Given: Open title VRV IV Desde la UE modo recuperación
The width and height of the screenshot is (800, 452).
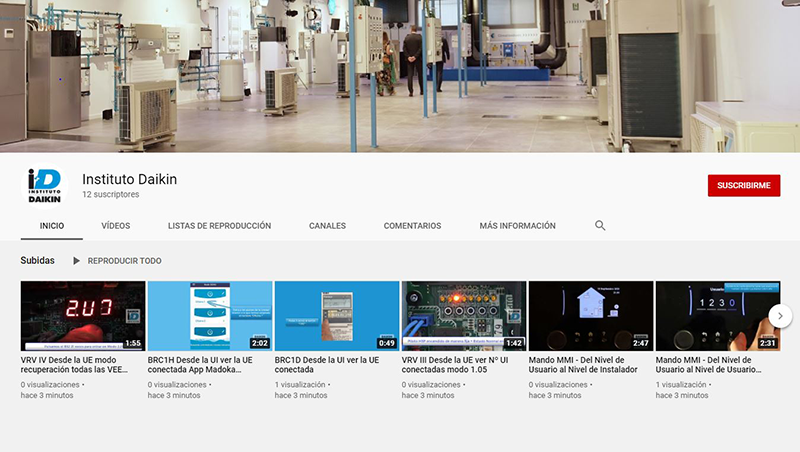Looking at the screenshot, I should point(74,365).
